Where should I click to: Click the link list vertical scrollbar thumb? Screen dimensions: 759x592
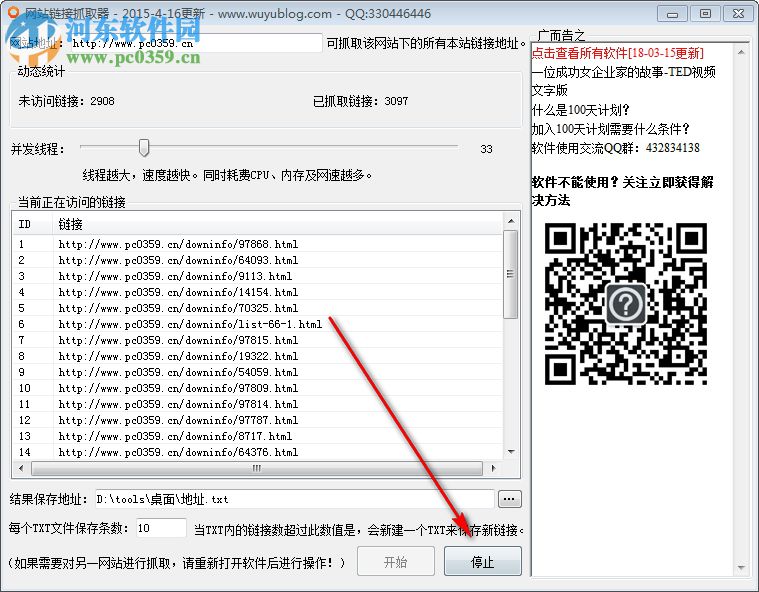511,274
